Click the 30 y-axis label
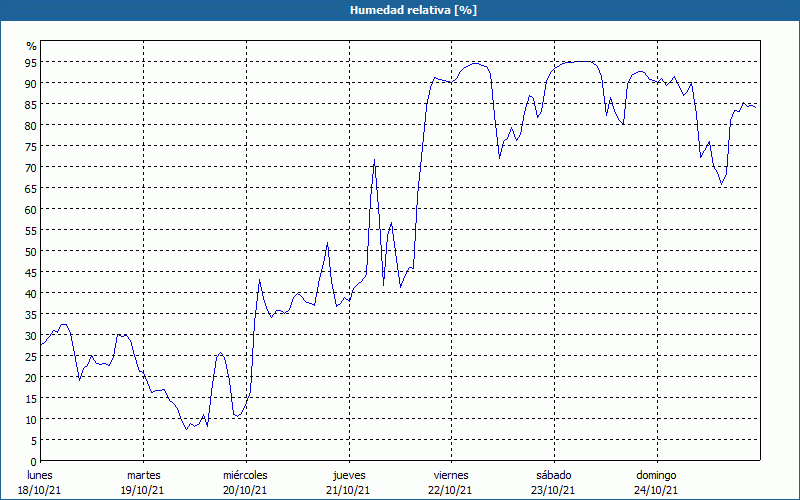 [31, 336]
